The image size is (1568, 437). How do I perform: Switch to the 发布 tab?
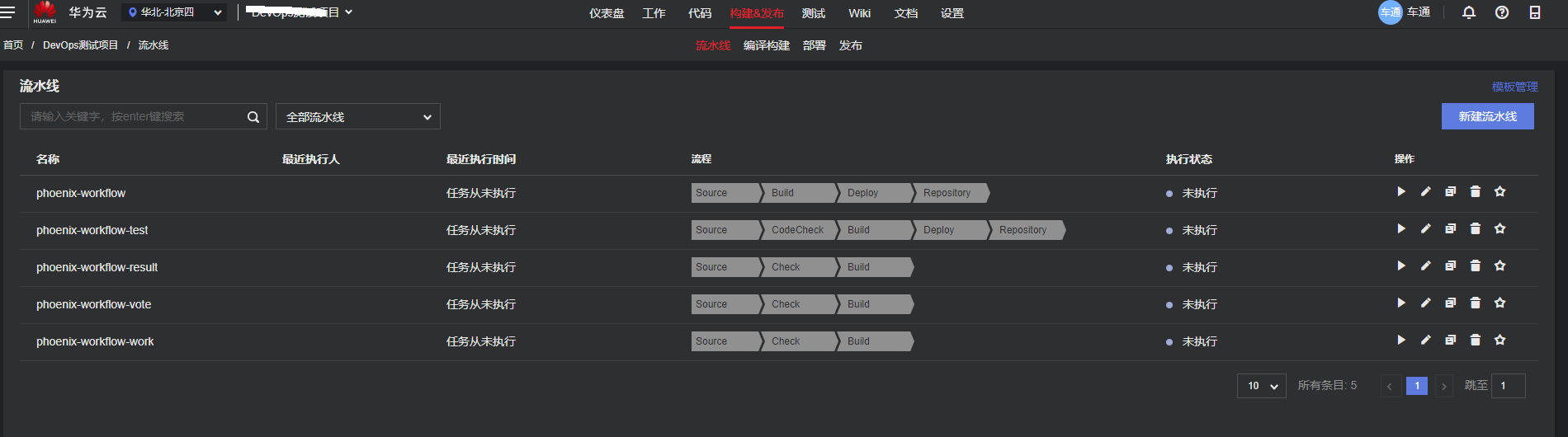click(x=851, y=45)
